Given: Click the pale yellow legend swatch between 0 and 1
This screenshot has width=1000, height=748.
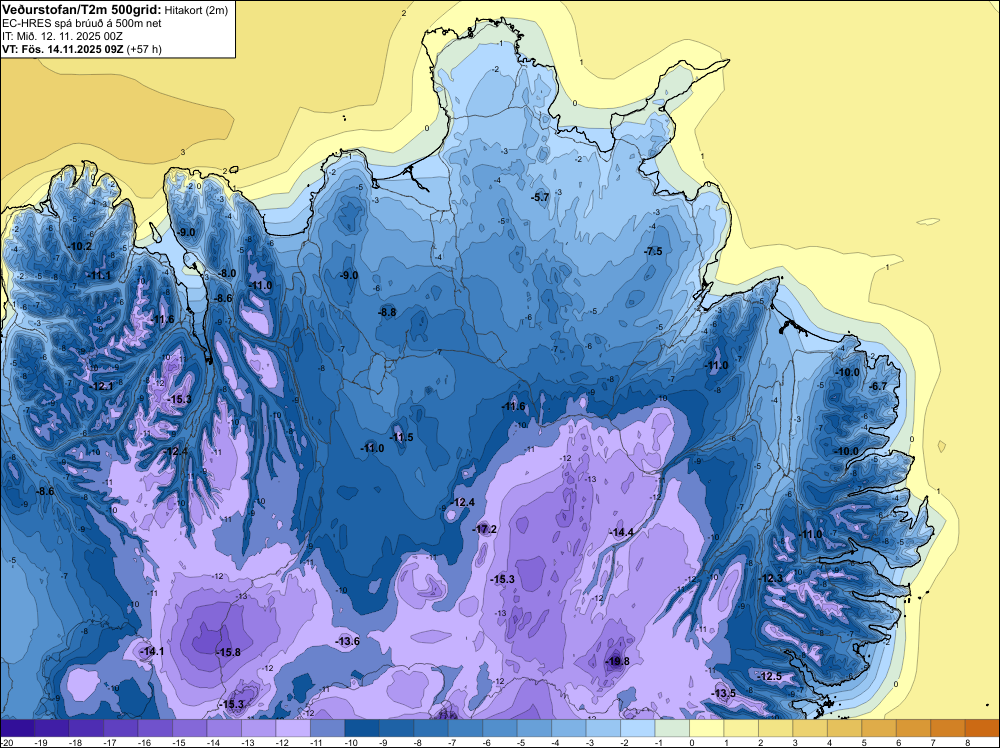Looking at the screenshot, I should point(708,728).
